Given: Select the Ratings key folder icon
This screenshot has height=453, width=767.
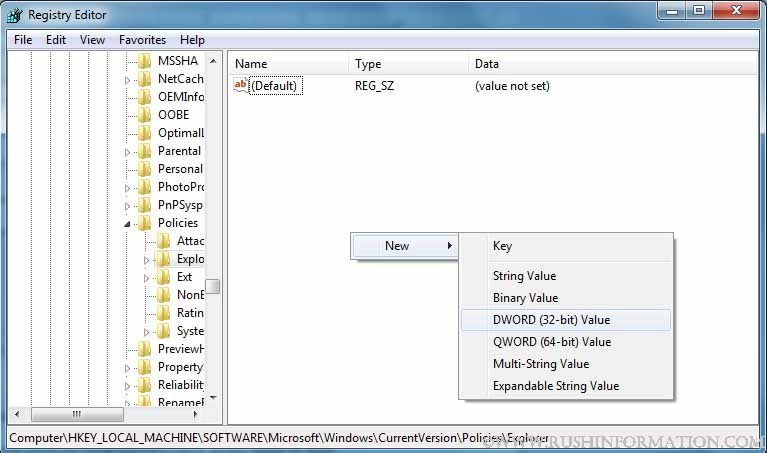Looking at the screenshot, I should (164, 313).
